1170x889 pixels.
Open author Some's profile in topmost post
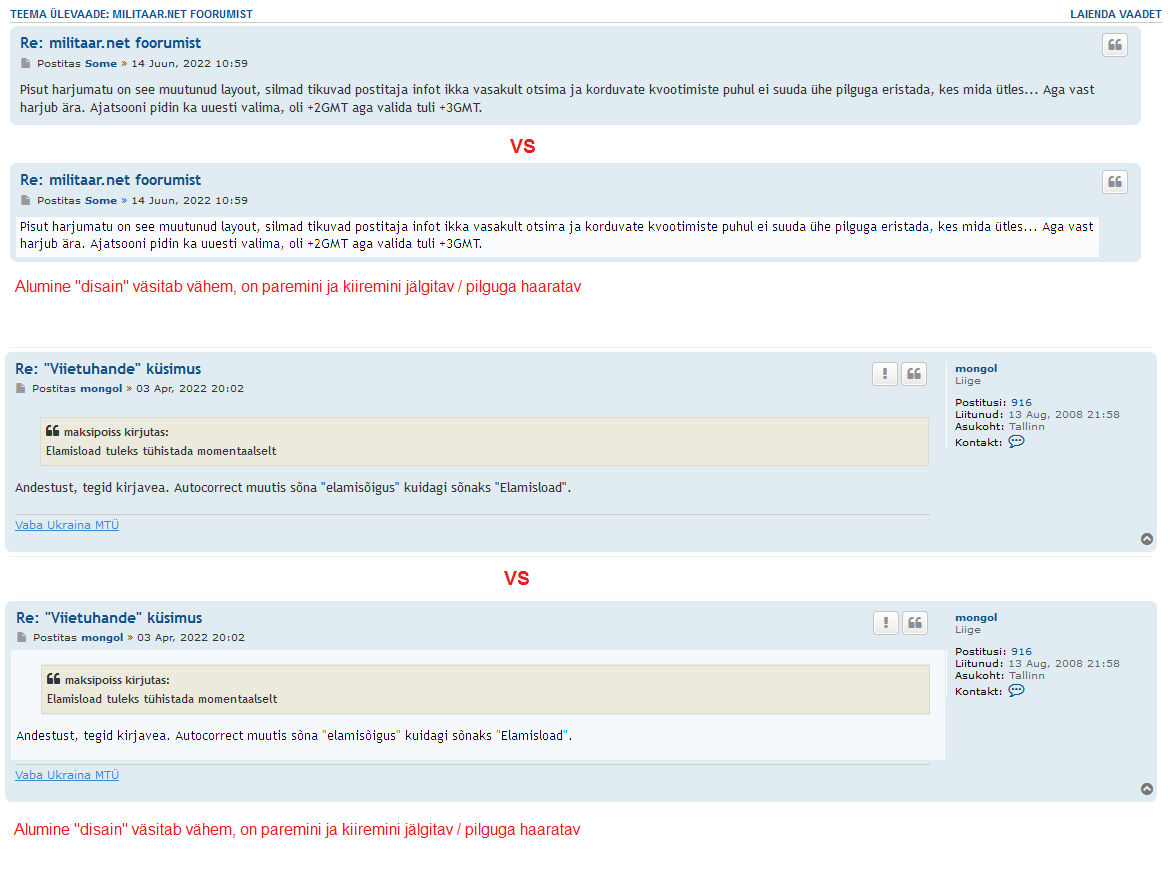coord(101,63)
